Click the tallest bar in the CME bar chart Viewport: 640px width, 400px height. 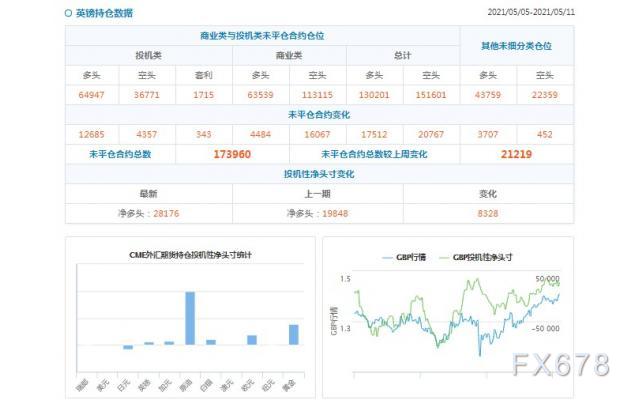(190, 318)
